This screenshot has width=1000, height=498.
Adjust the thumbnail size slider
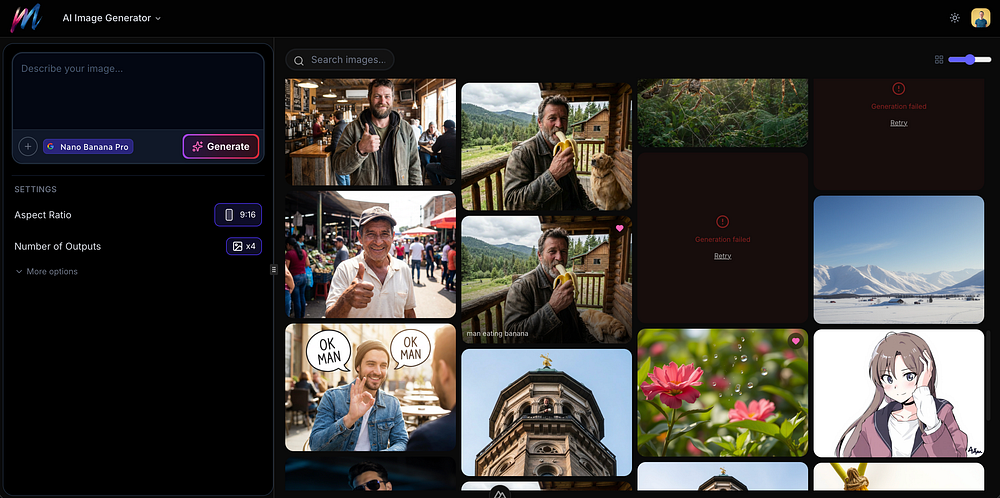tap(969, 59)
